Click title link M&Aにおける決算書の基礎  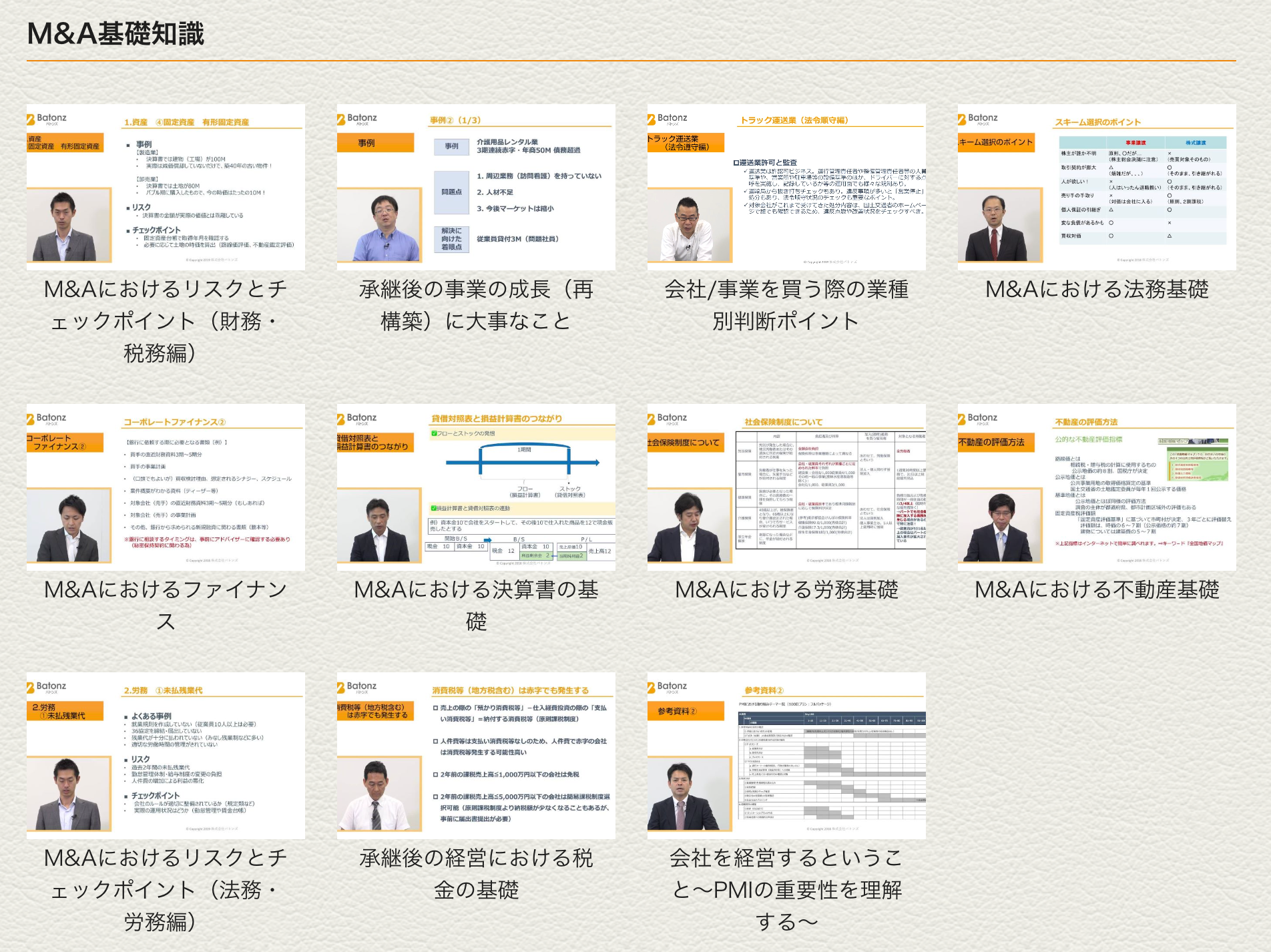476,606
